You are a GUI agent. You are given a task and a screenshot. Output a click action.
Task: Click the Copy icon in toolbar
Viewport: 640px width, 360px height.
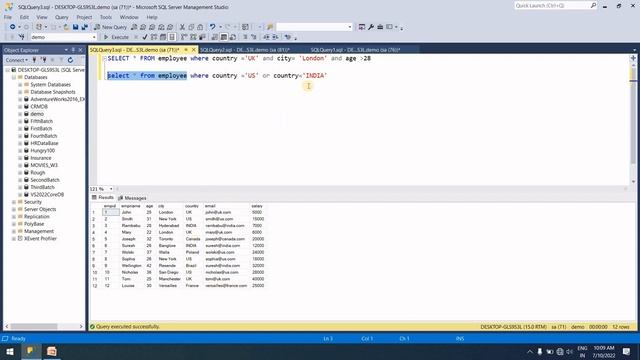click(x=191, y=27)
